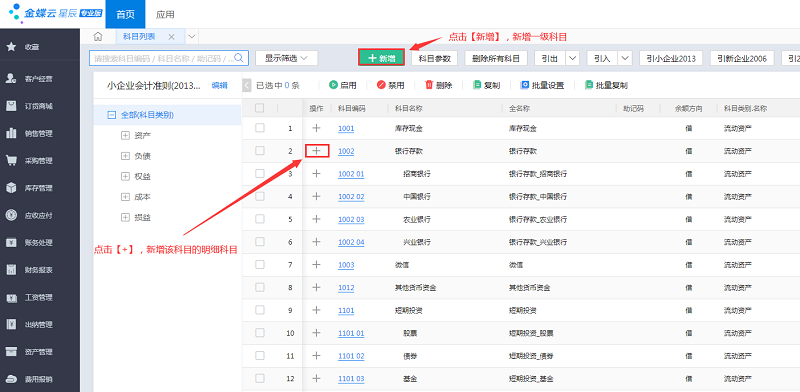Click the search magnifier icon
Viewport: 800px width, 392px height.
(240, 58)
